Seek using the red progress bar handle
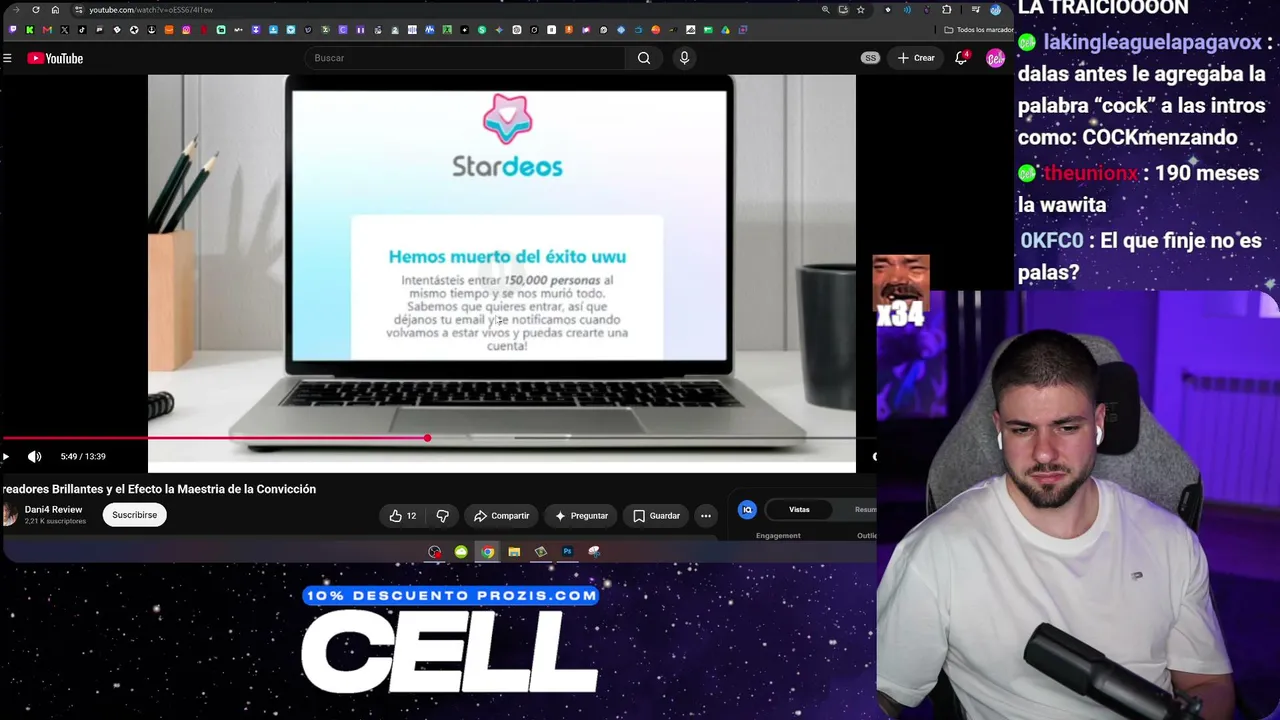1280x720 pixels. 427,438
